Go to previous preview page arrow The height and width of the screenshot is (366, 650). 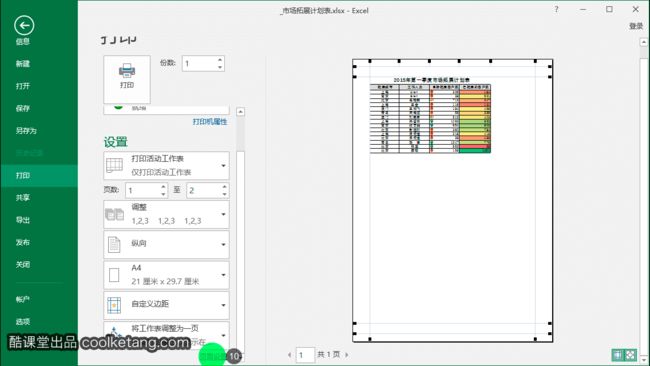[x=289, y=355]
